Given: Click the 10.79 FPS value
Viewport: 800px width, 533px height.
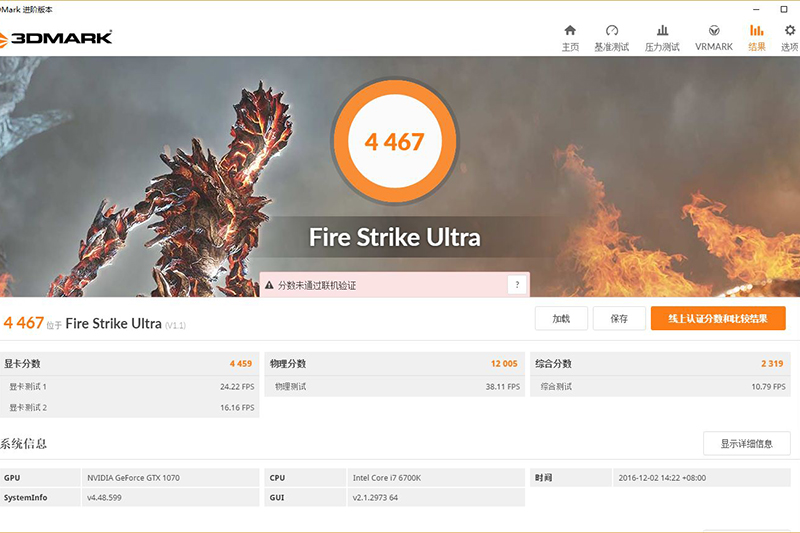Looking at the screenshot, I should [x=768, y=387].
